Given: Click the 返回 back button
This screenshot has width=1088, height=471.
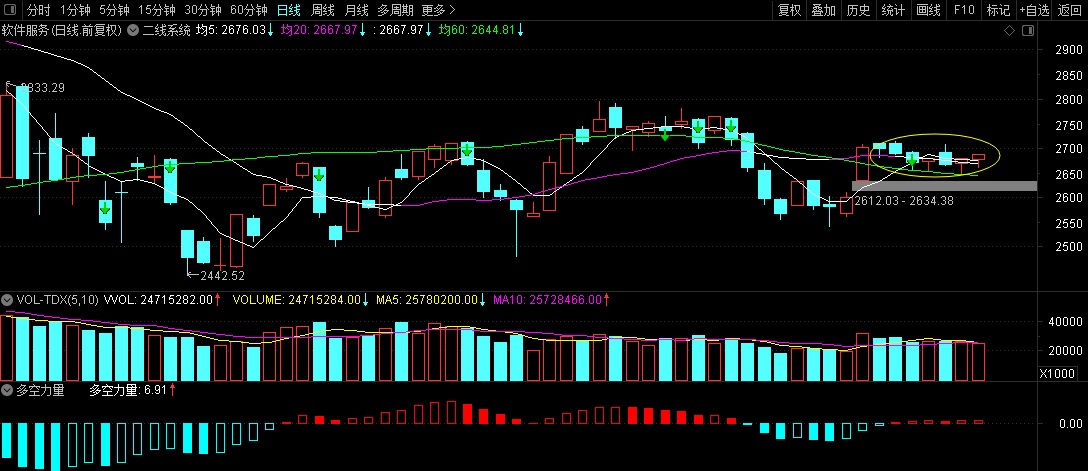Looking at the screenshot, I should coord(1070,10).
